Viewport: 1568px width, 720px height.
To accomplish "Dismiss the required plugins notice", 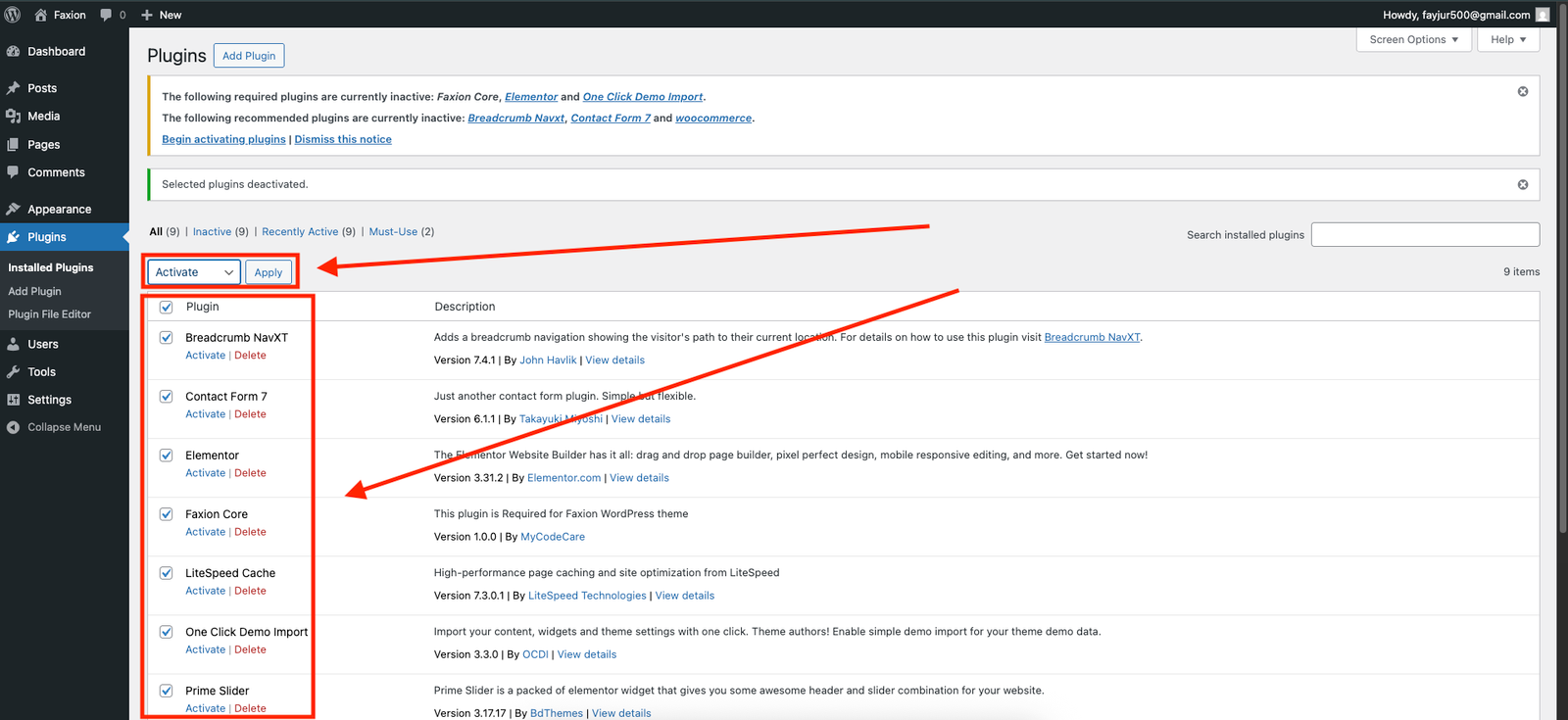I will (x=1522, y=91).
